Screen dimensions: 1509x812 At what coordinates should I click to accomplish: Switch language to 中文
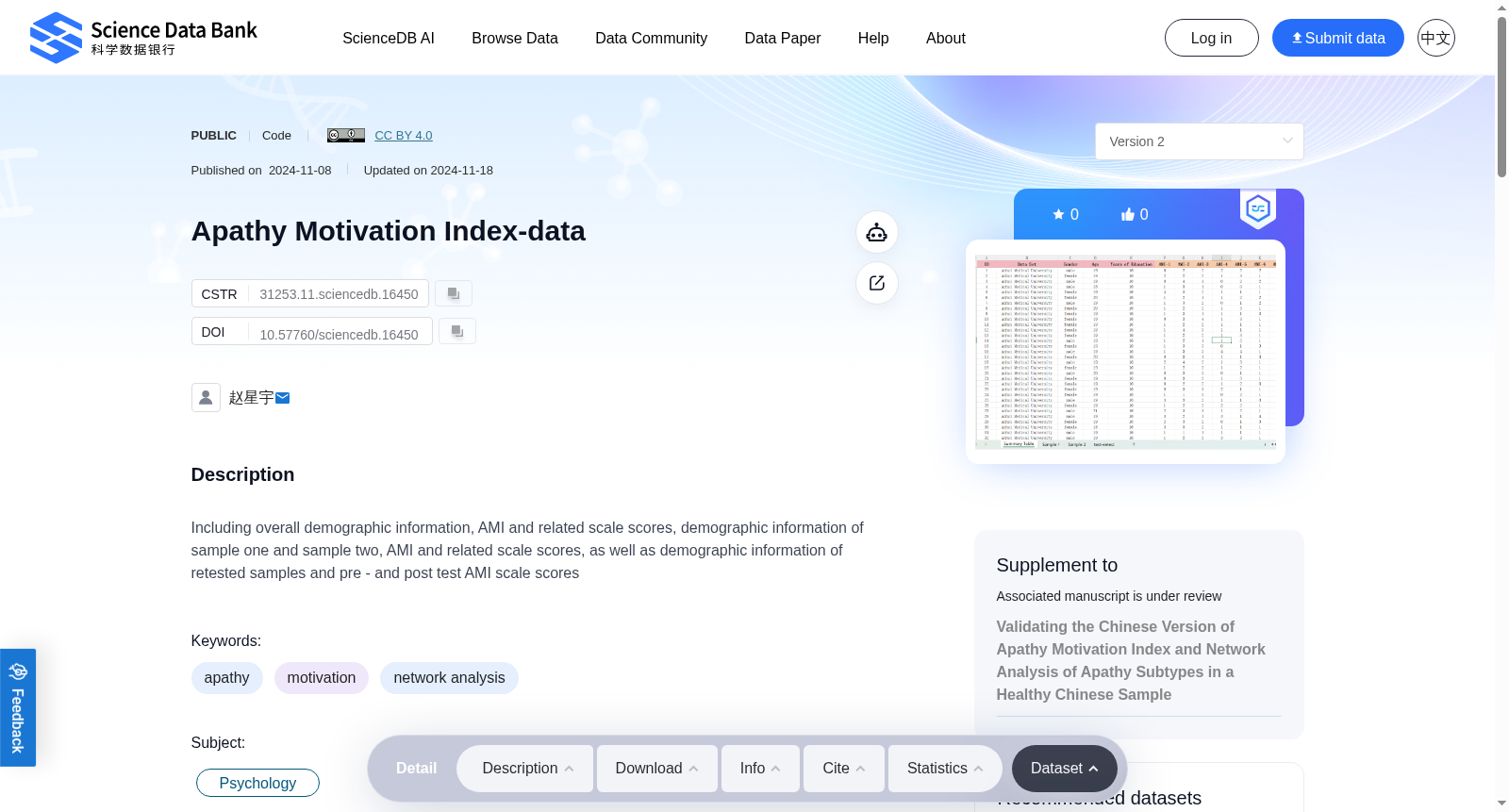point(1435,38)
